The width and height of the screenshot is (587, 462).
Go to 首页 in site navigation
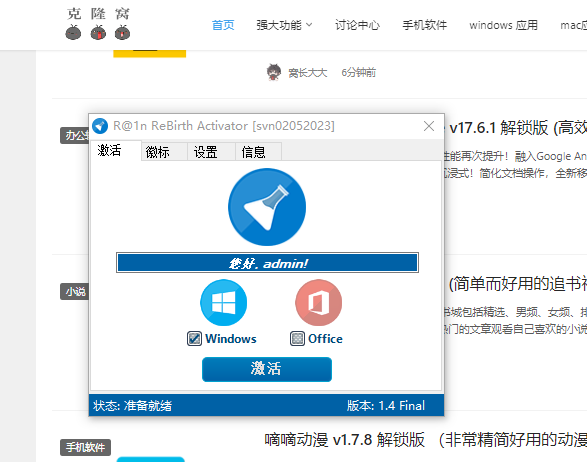pos(223,25)
